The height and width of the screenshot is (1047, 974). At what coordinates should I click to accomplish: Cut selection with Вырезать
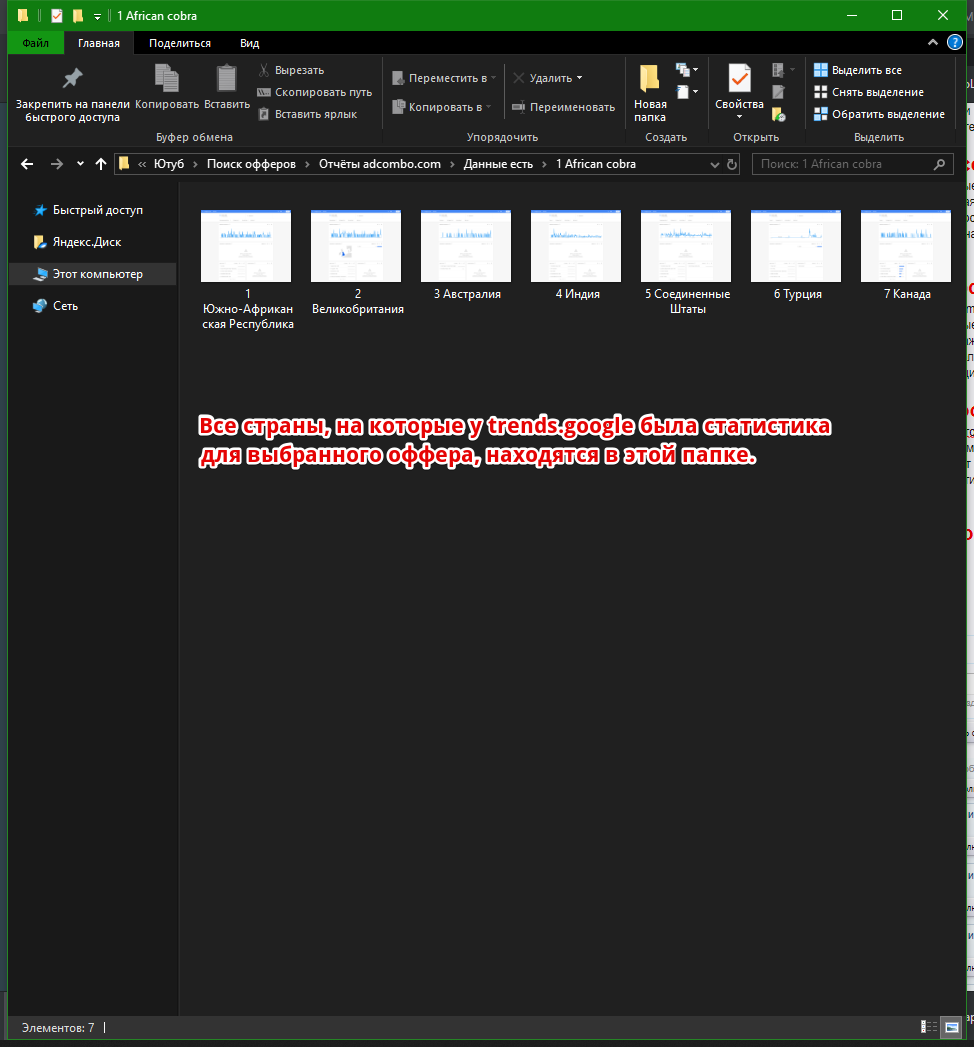click(x=292, y=70)
